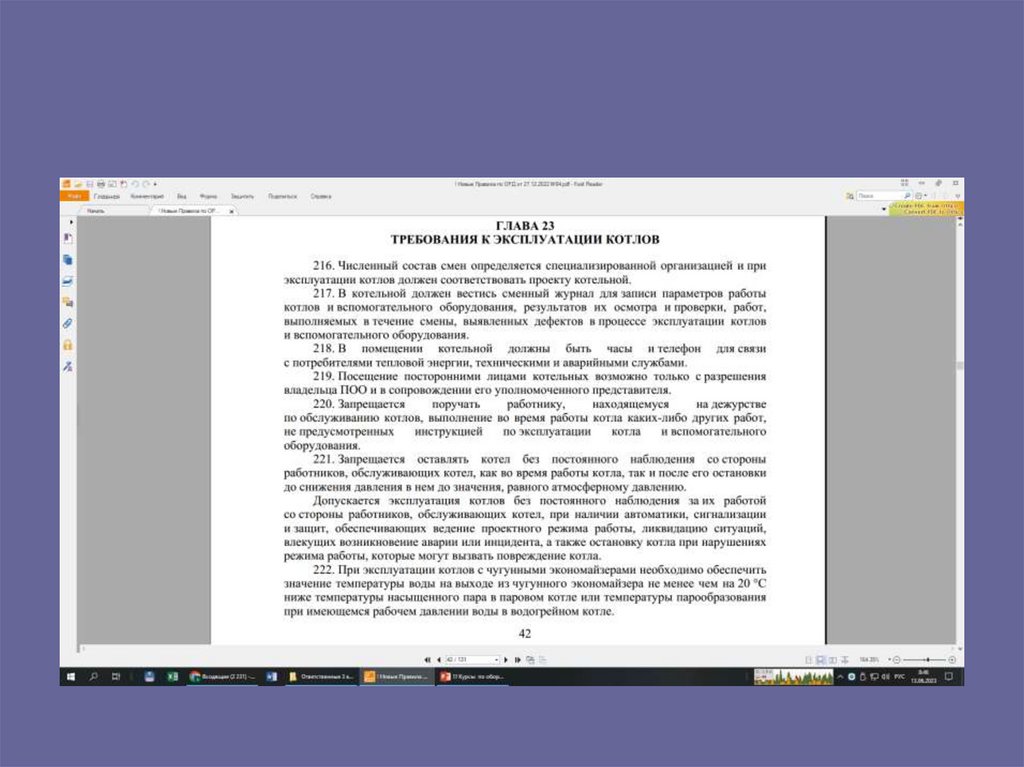Open the Bookmarks side panel

(x=68, y=238)
